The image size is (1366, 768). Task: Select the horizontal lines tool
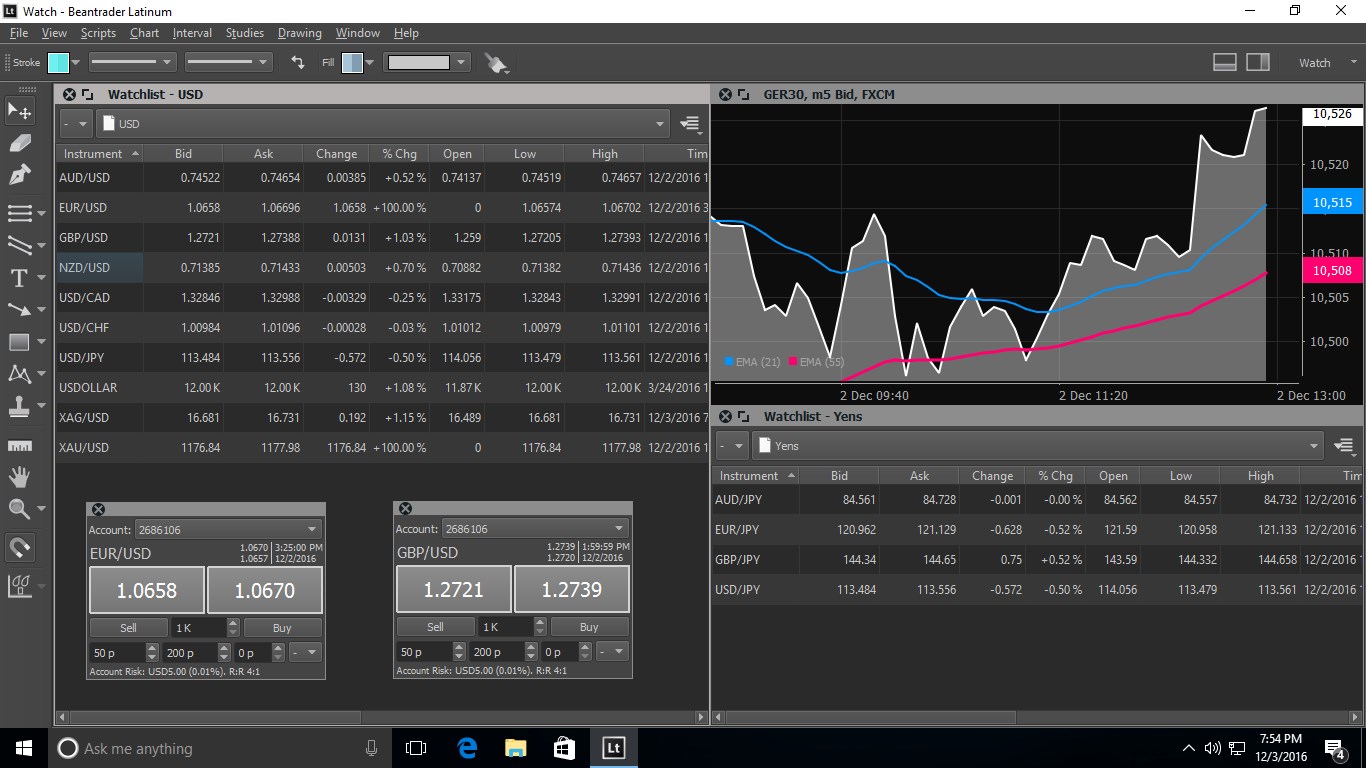click(x=20, y=213)
